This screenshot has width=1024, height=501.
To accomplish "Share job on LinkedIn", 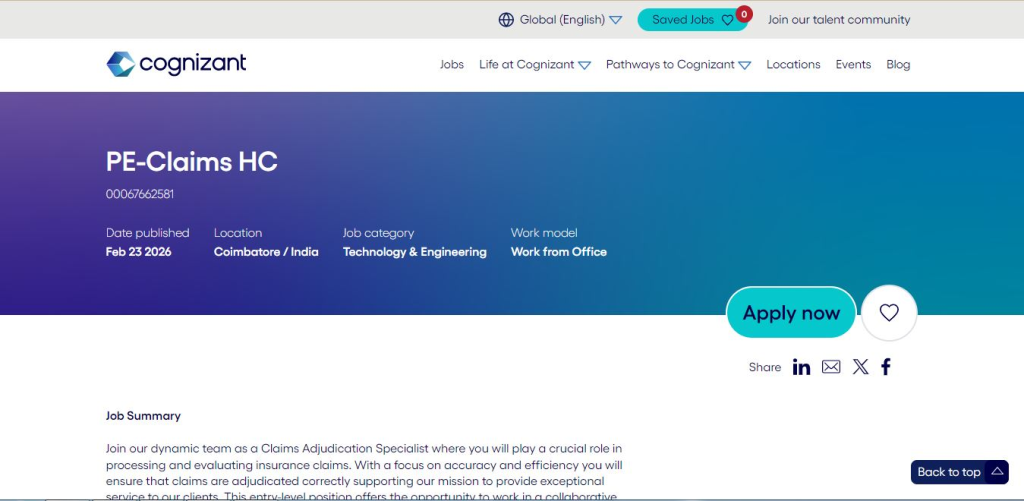I will pos(801,367).
